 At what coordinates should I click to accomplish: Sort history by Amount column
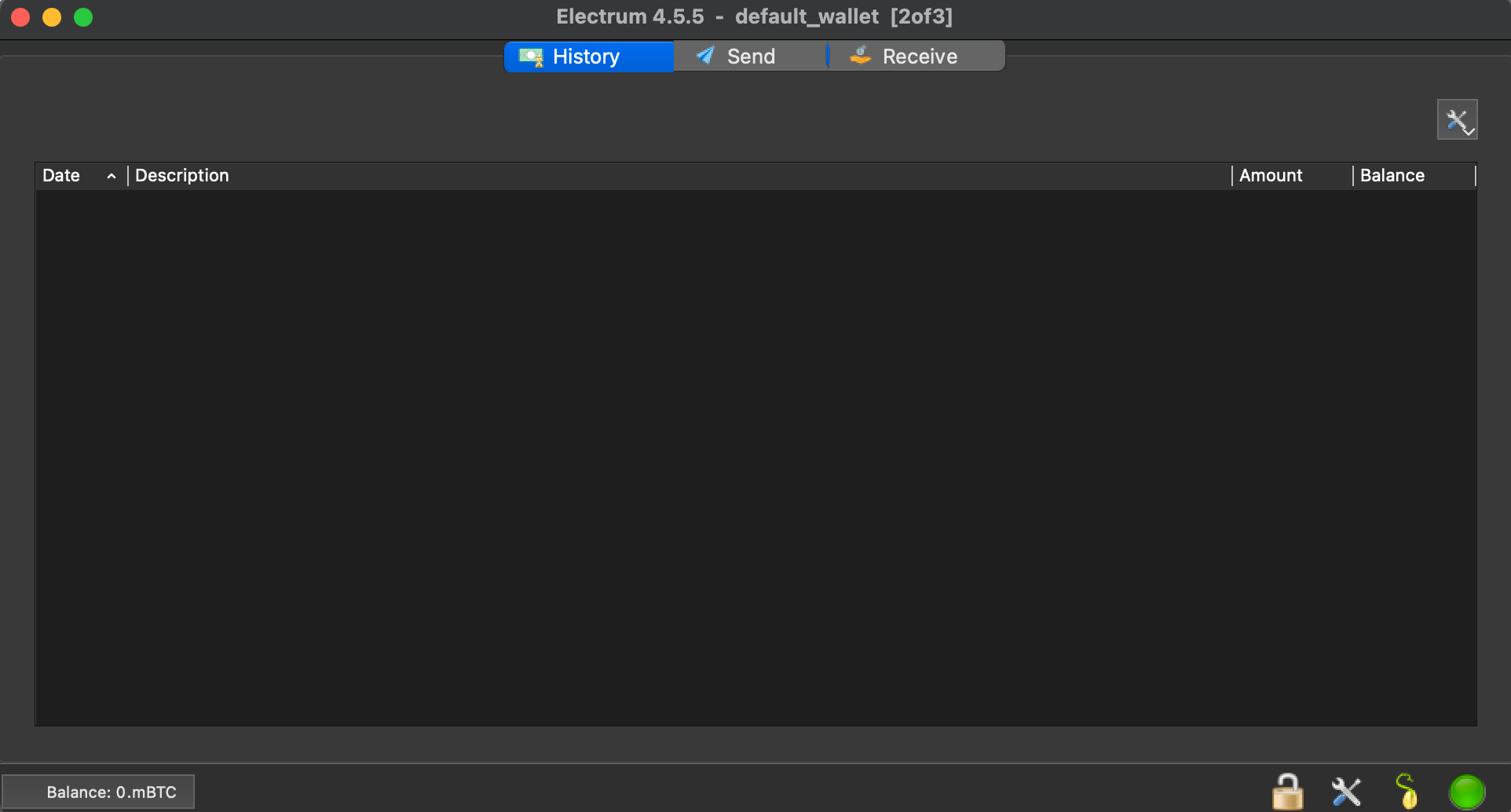point(1292,175)
